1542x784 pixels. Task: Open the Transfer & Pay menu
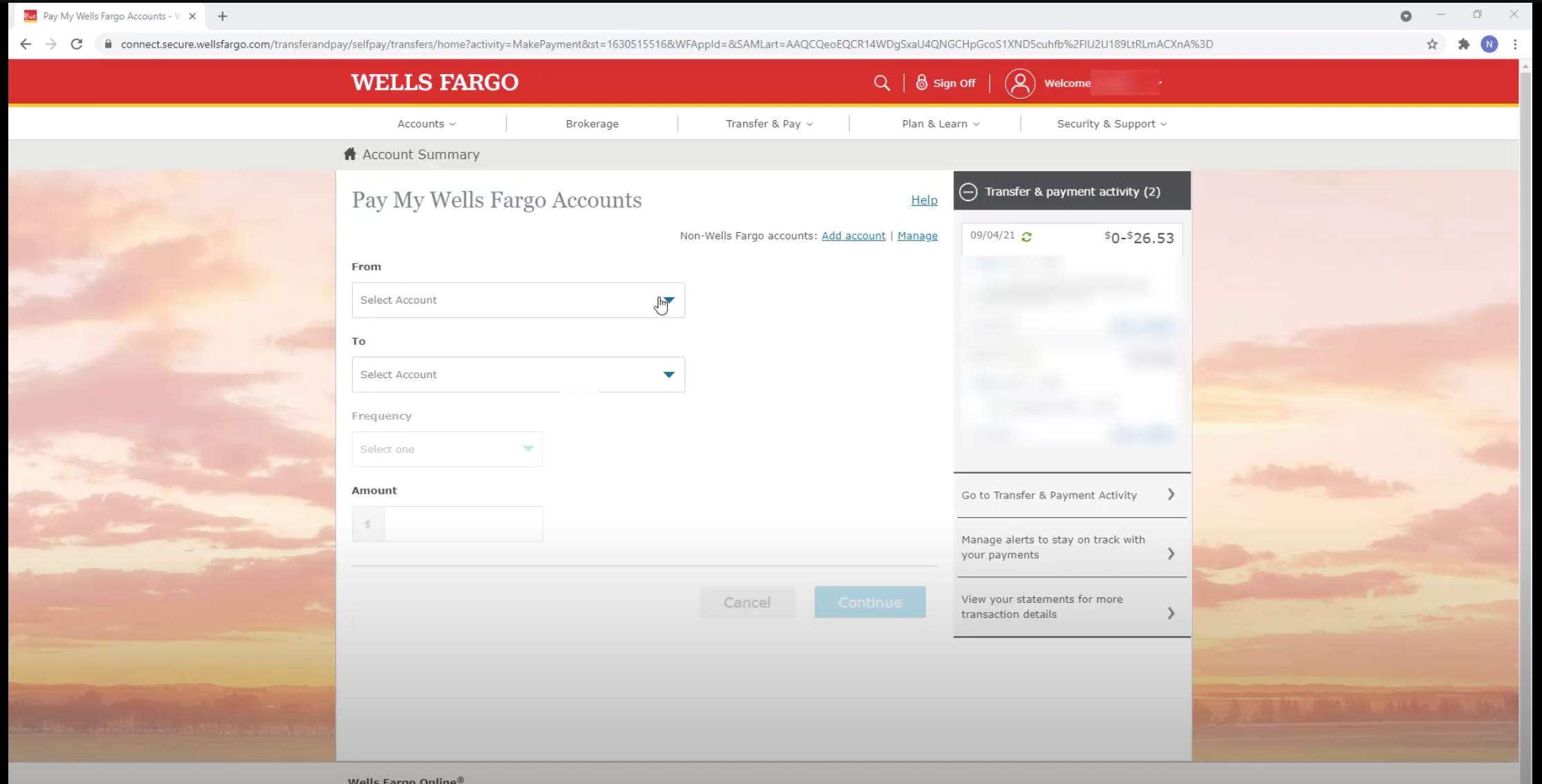(768, 123)
